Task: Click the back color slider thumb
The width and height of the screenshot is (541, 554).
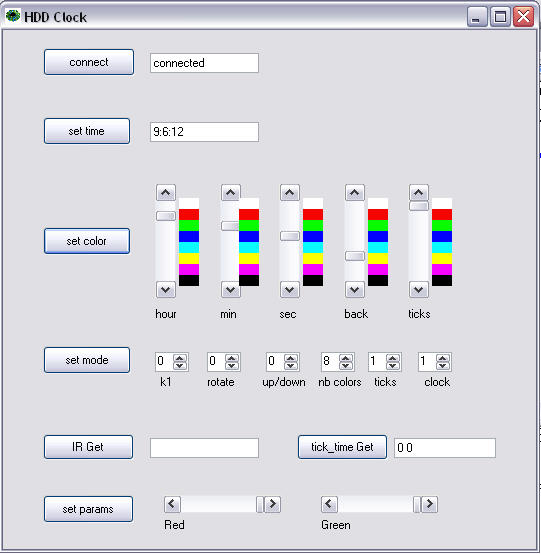Action: tap(355, 256)
